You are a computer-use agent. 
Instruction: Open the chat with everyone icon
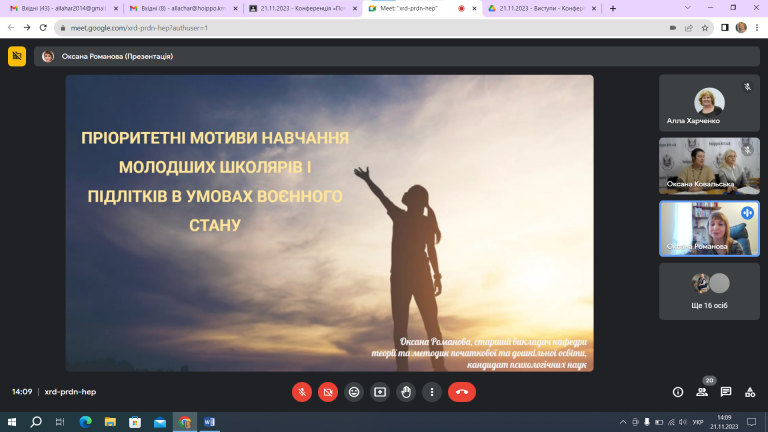click(x=726, y=392)
